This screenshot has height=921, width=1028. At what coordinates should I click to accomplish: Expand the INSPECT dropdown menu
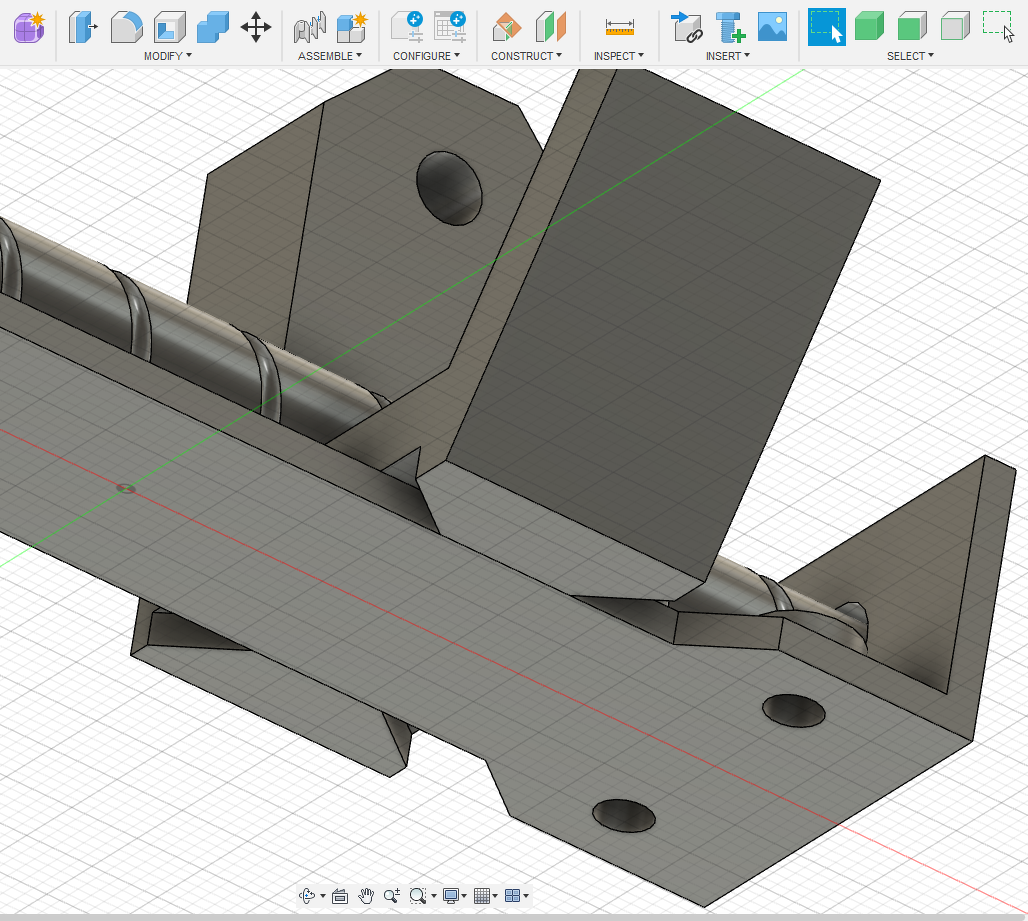click(619, 56)
